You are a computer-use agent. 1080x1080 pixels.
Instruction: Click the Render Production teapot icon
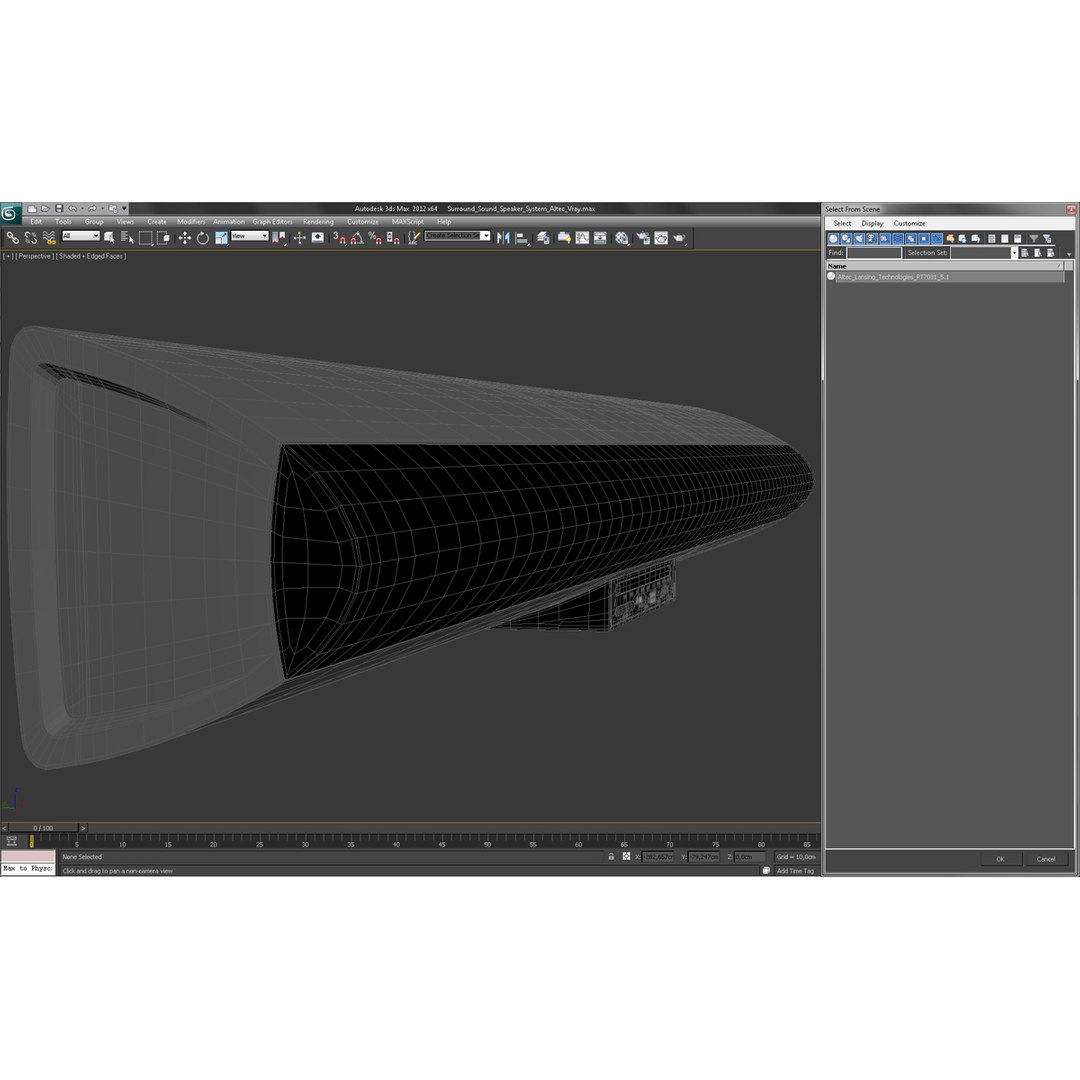click(680, 238)
